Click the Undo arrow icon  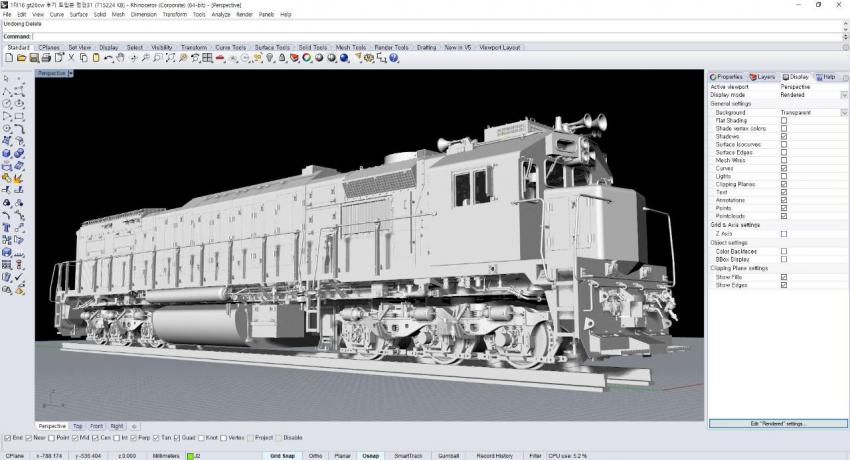(x=108, y=58)
